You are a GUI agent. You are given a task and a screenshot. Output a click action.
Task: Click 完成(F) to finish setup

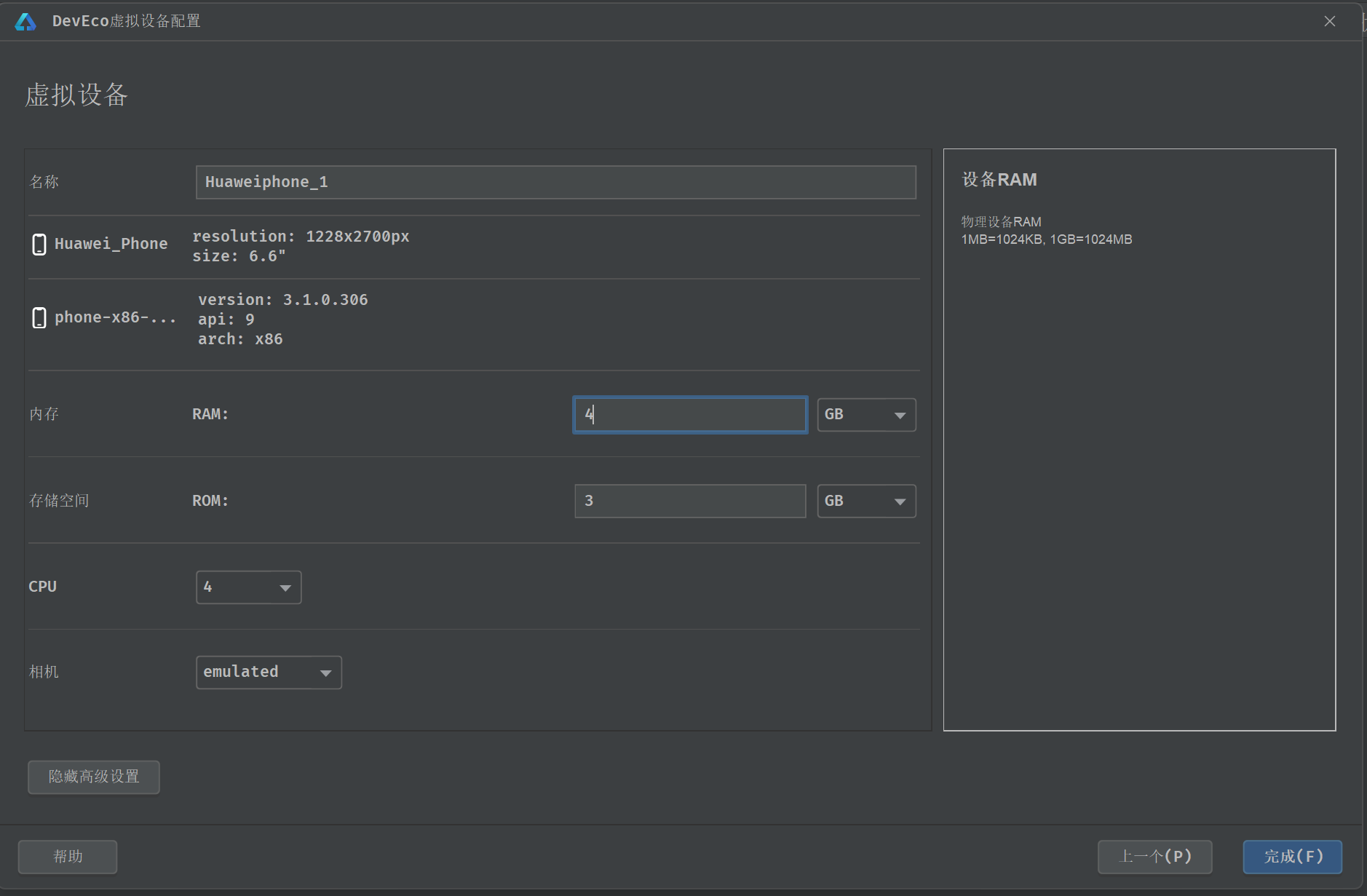point(1293,857)
